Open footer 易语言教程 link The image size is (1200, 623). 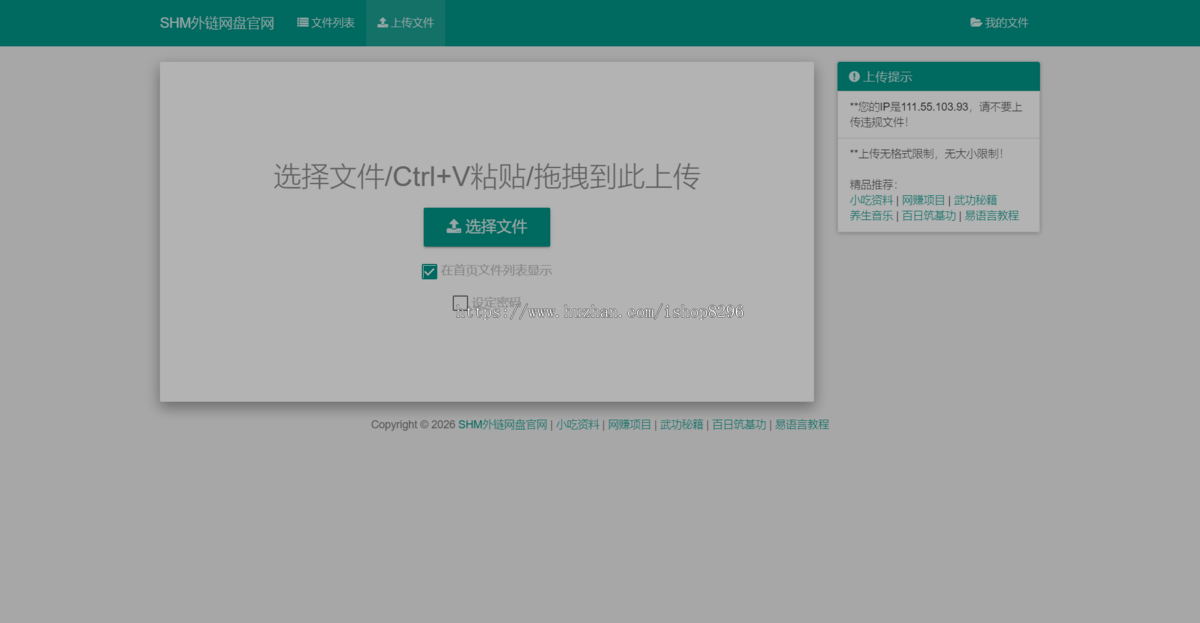[802, 425]
